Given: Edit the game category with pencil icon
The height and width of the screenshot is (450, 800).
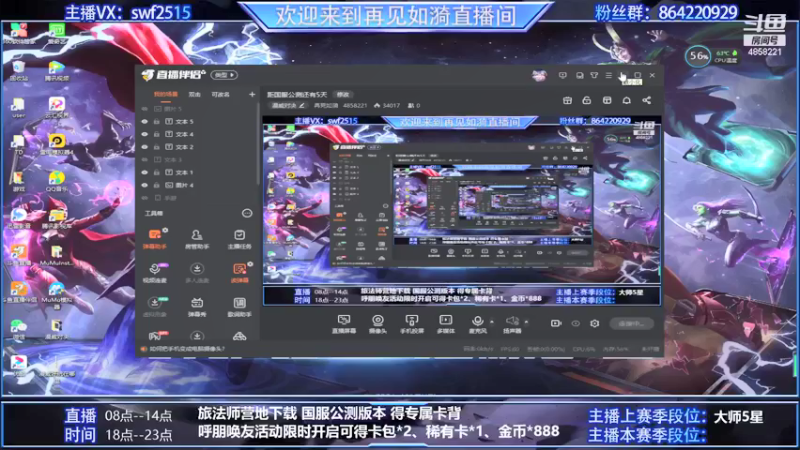Looking at the screenshot, I should (x=302, y=106).
